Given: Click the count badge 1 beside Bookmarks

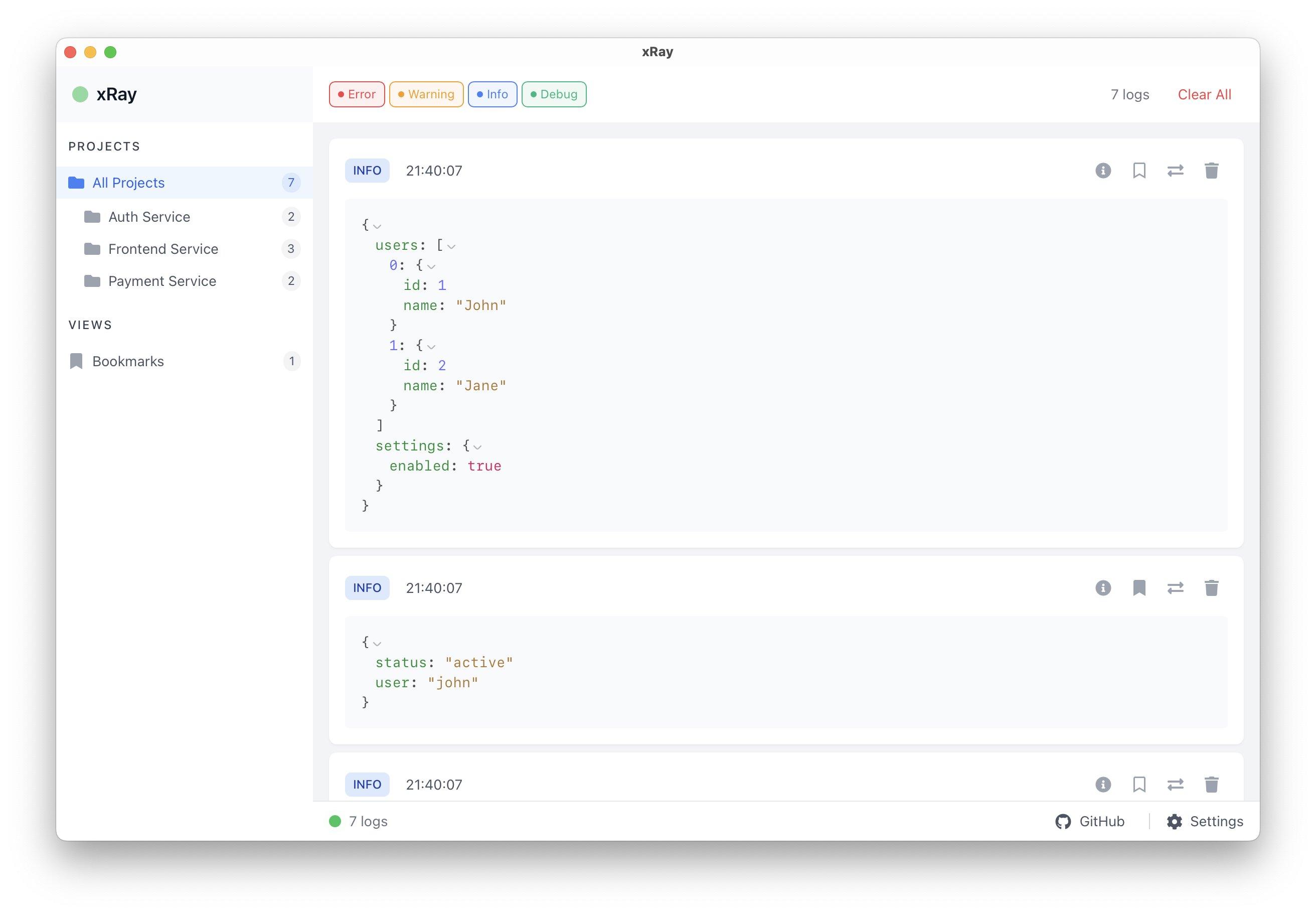Looking at the screenshot, I should click(x=291, y=361).
